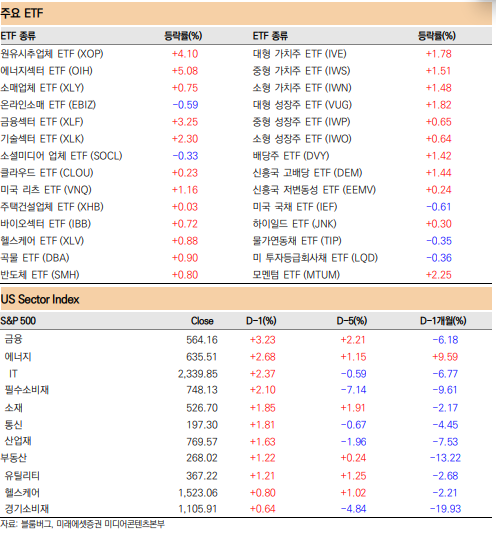Select 소형 가치주 ETF (IWN) label
Viewport: 496px width, 534px height.
302,88
